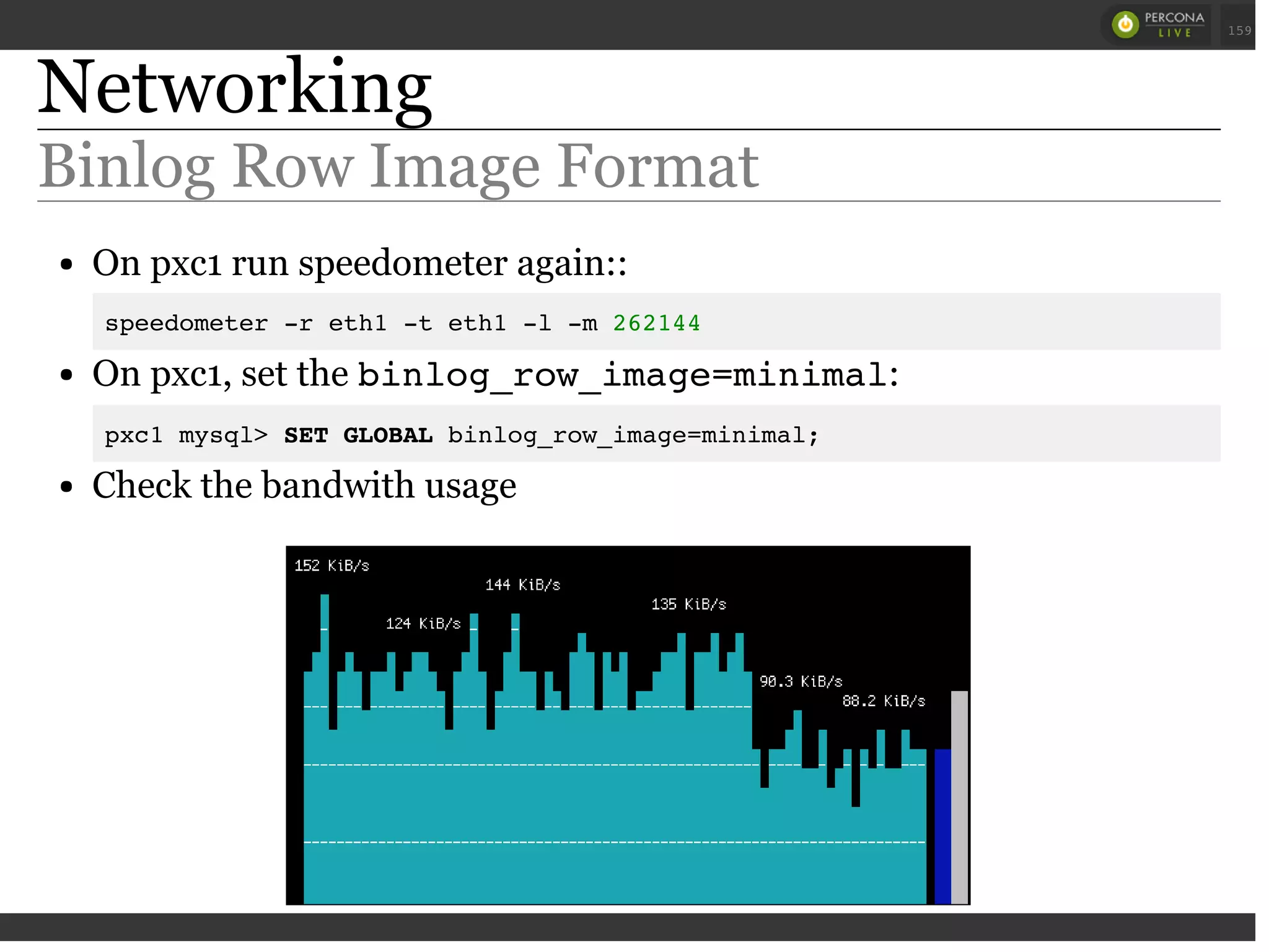Click the blue bar in speedometer graph

click(942, 826)
